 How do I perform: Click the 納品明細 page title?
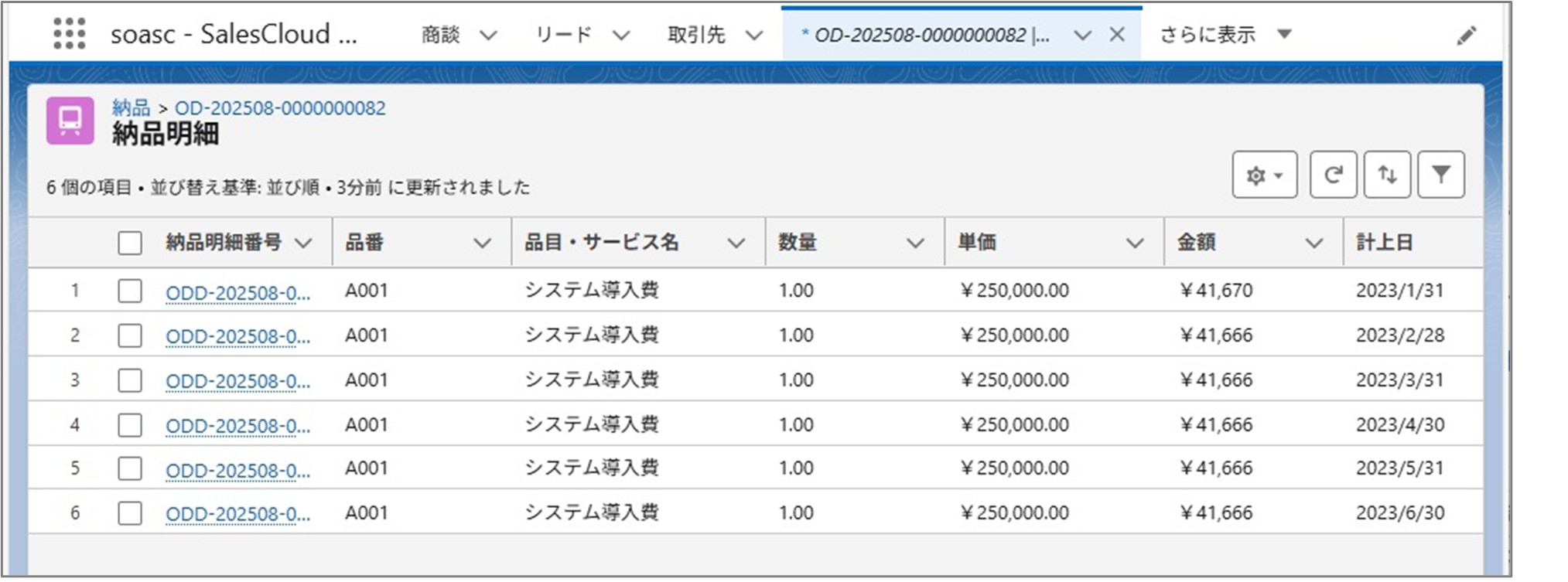point(166,134)
